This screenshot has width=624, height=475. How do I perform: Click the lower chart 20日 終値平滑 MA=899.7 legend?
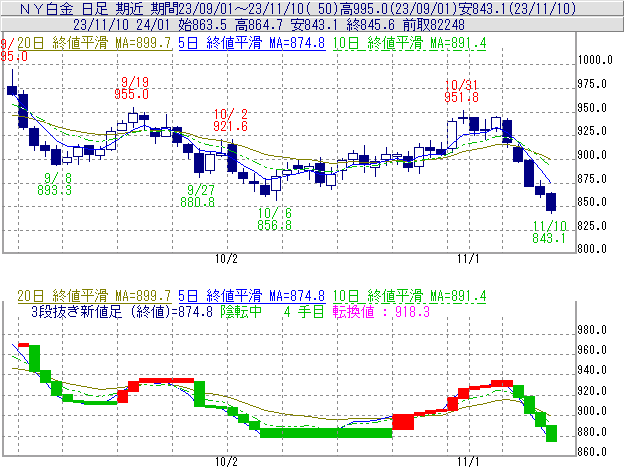[x=94, y=296]
